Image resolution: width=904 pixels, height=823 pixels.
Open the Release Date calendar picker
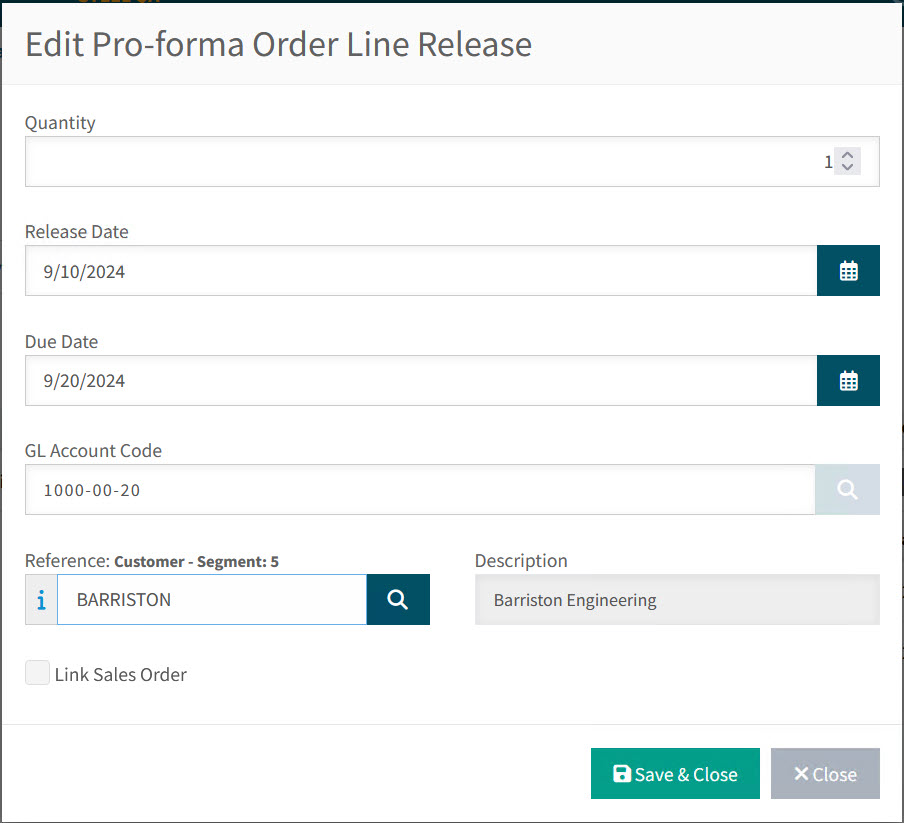point(848,270)
